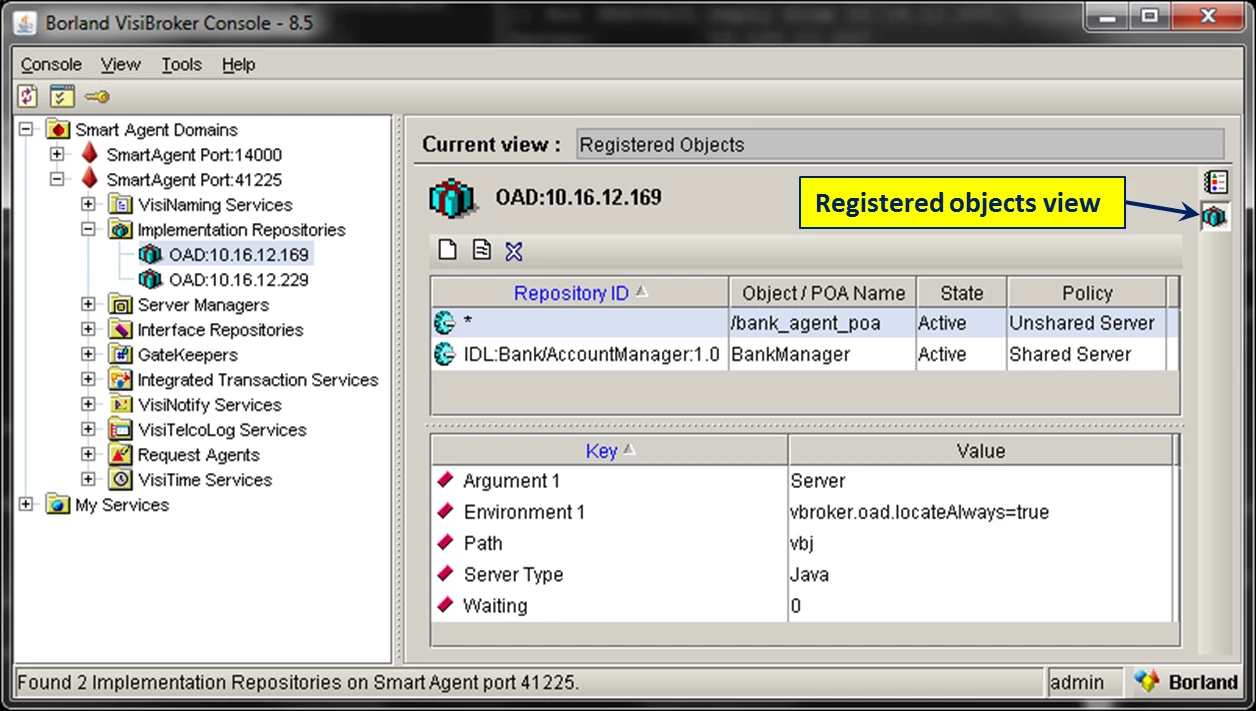Click the blue X delete icon

[514, 250]
